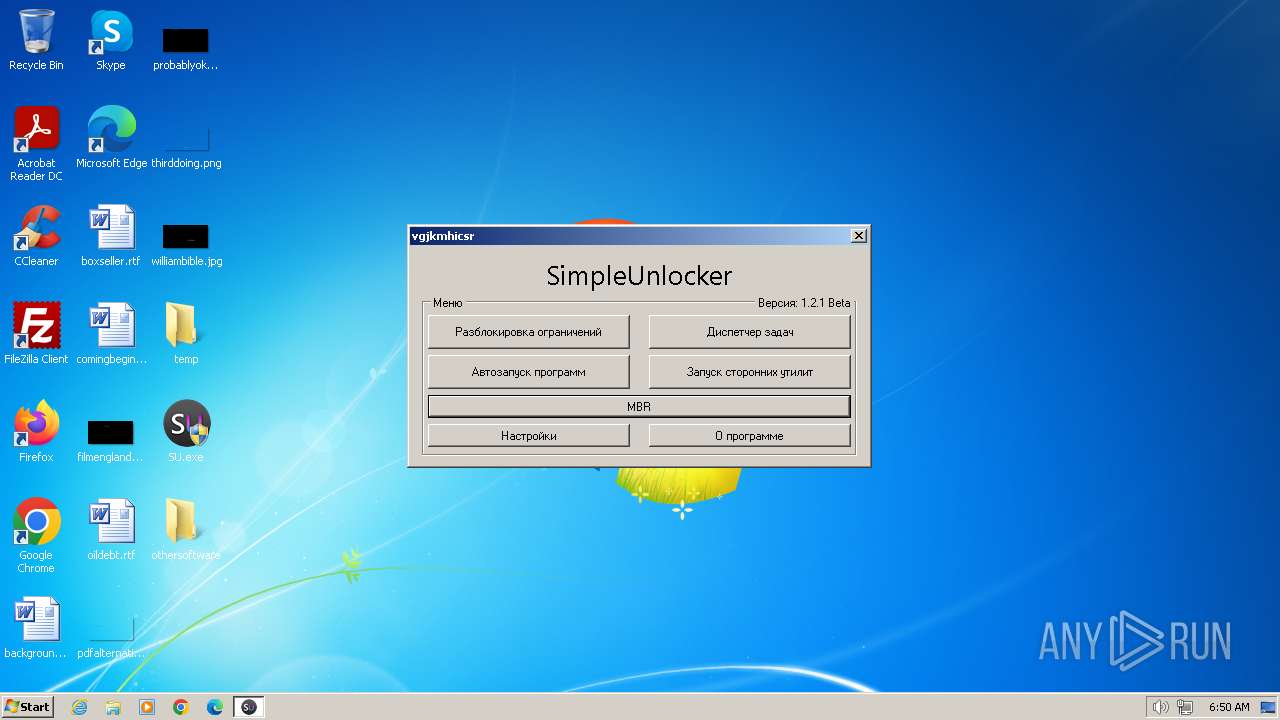The height and width of the screenshot is (720, 1280).
Task: Activate SimpleUnlocker taskbar button
Action: coord(249,707)
